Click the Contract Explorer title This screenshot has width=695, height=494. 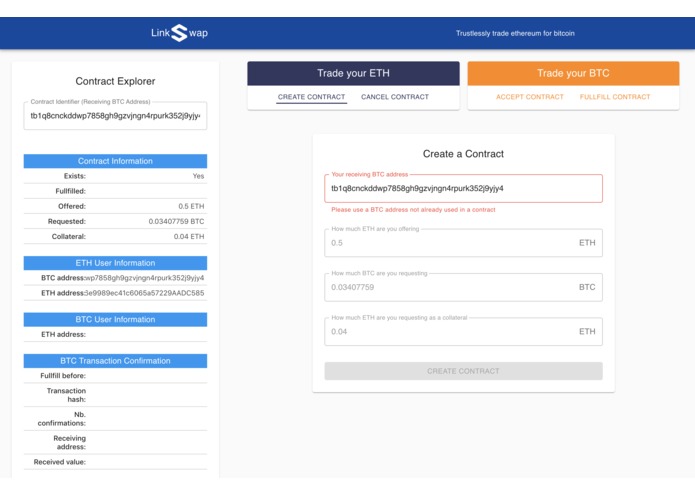click(115, 81)
